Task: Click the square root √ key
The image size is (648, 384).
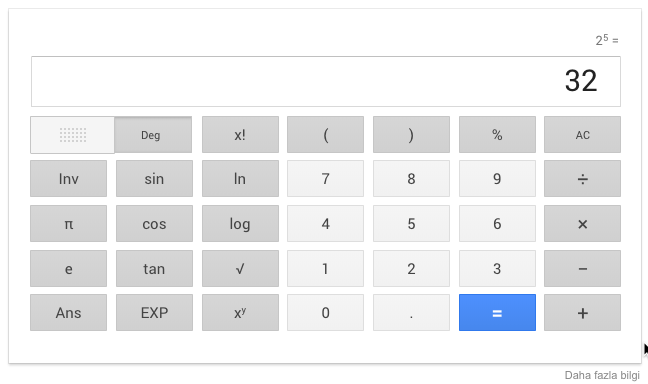Action: tap(240, 268)
